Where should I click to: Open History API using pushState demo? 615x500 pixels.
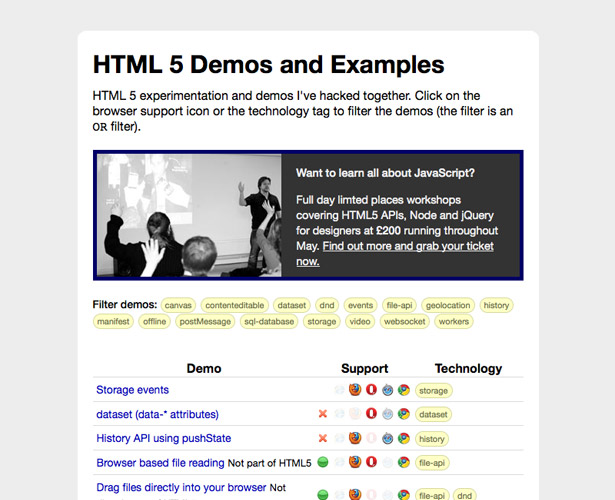pyautogui.click(x=164, y=438)
